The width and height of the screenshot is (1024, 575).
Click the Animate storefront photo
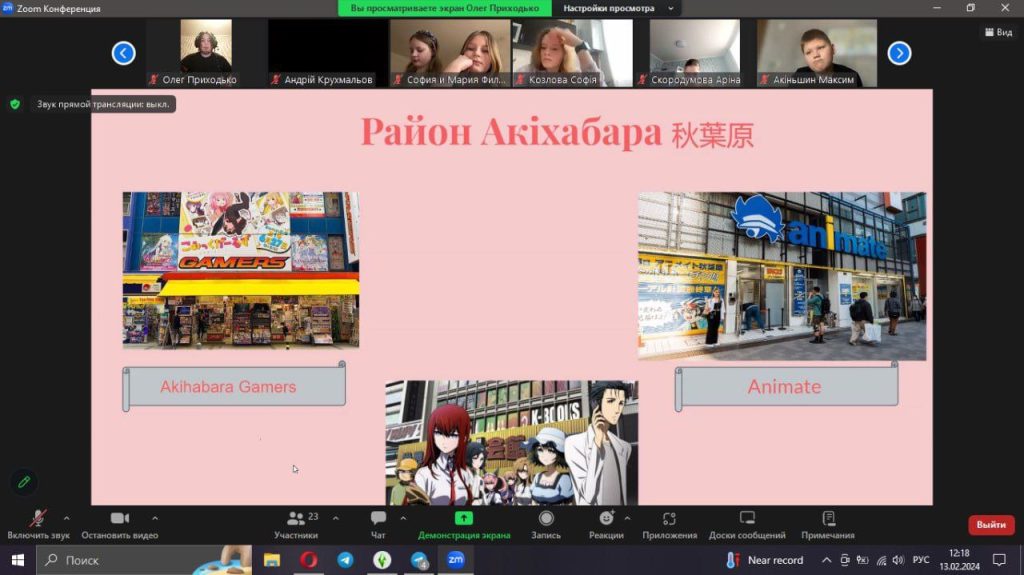click(x=782, y=276)
